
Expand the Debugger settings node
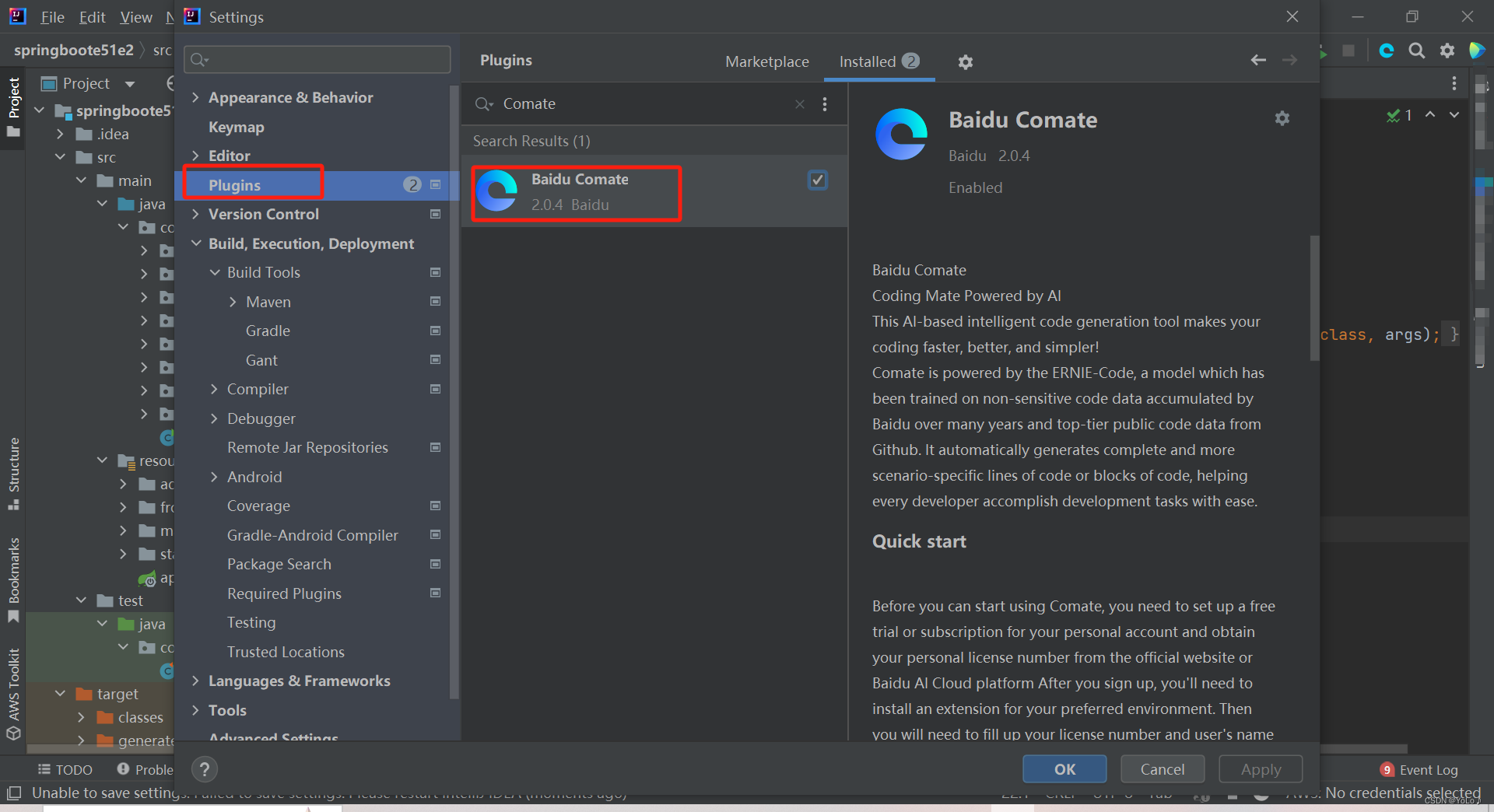215,418
